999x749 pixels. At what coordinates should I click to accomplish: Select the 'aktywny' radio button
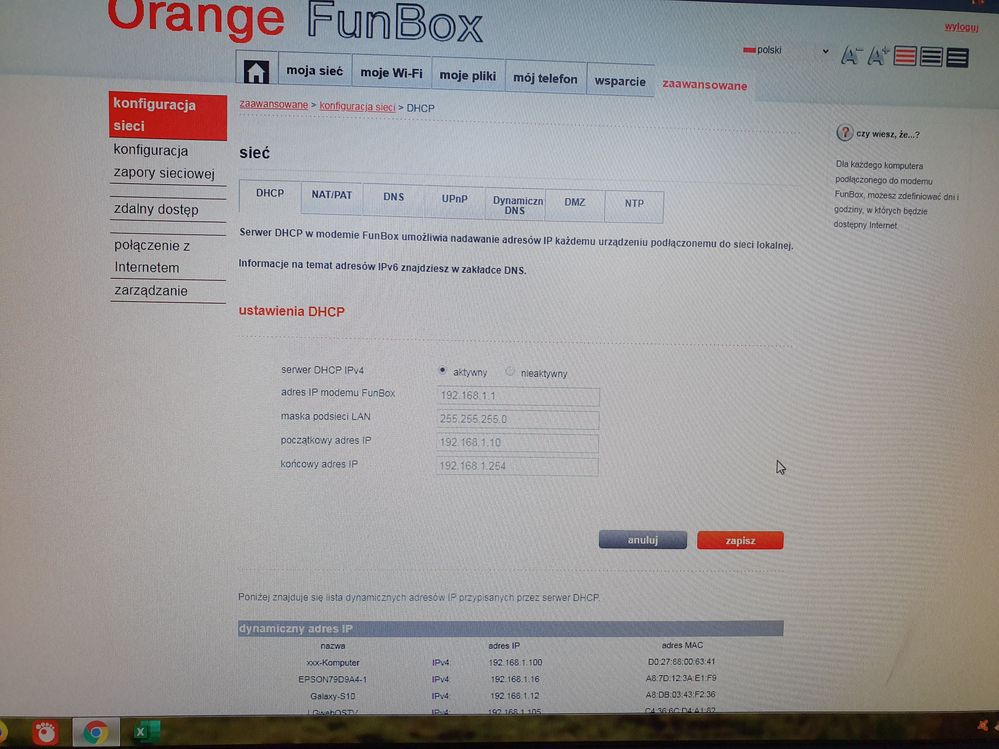click(442, 370)
